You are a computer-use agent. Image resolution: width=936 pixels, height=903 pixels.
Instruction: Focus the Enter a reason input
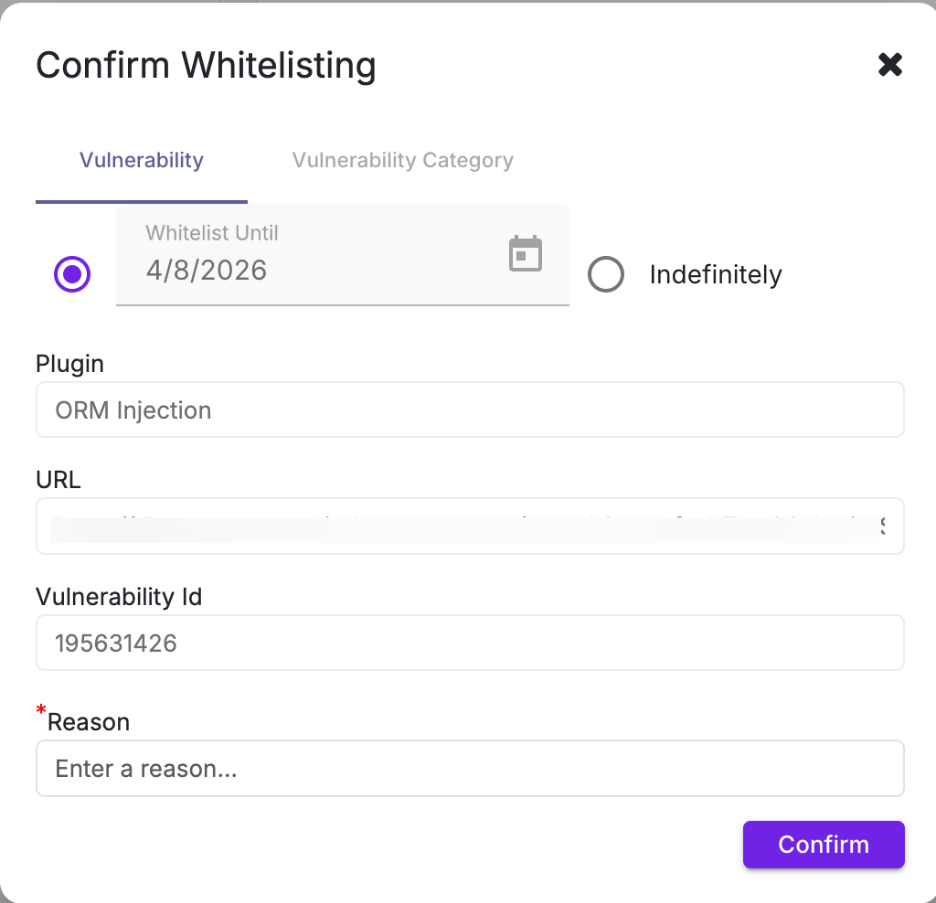[x=470, y=769]
